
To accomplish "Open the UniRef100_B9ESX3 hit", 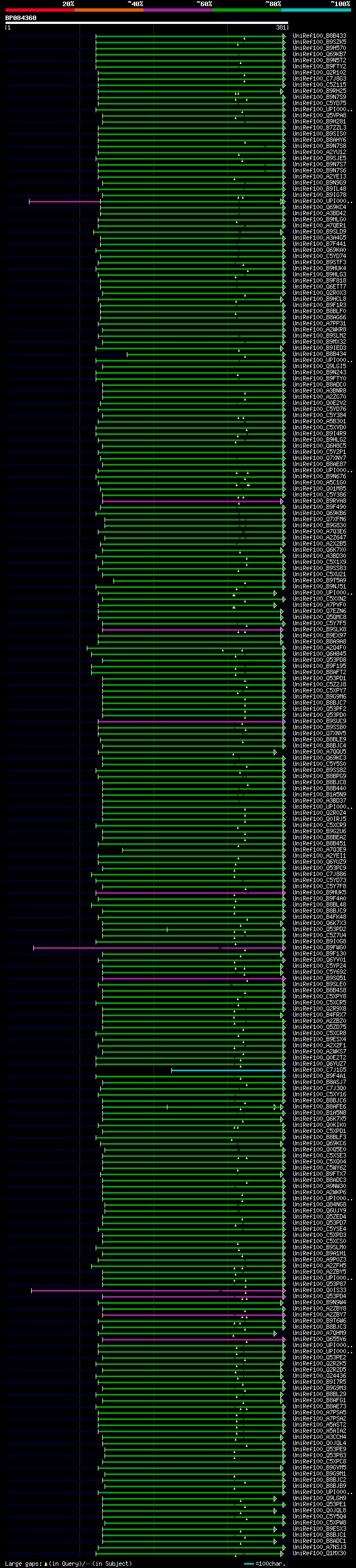I will (x=319, y=1529).
